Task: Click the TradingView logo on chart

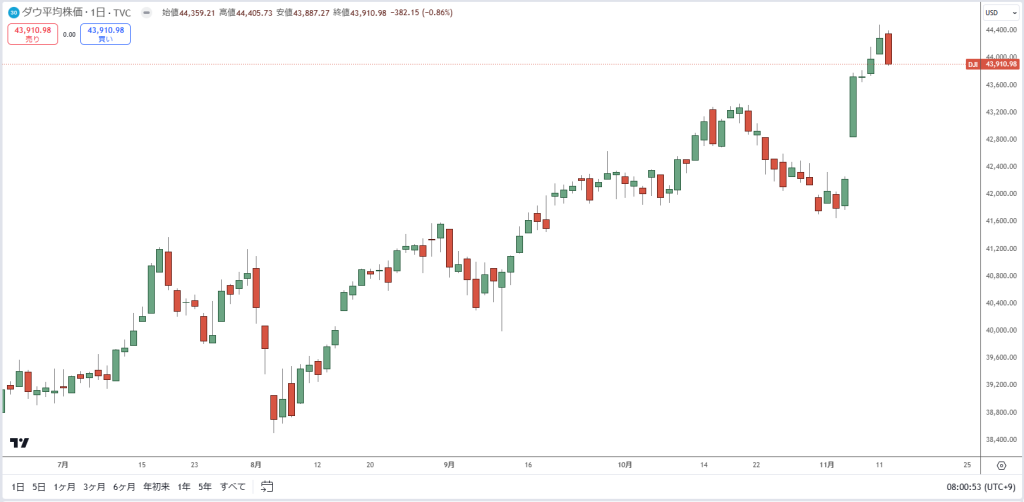Action: coord(20,443)
